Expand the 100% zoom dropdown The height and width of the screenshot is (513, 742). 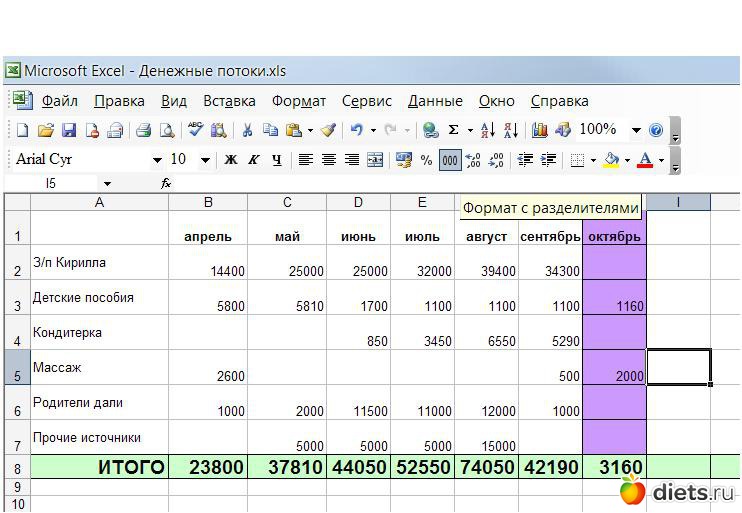point(635,130)
